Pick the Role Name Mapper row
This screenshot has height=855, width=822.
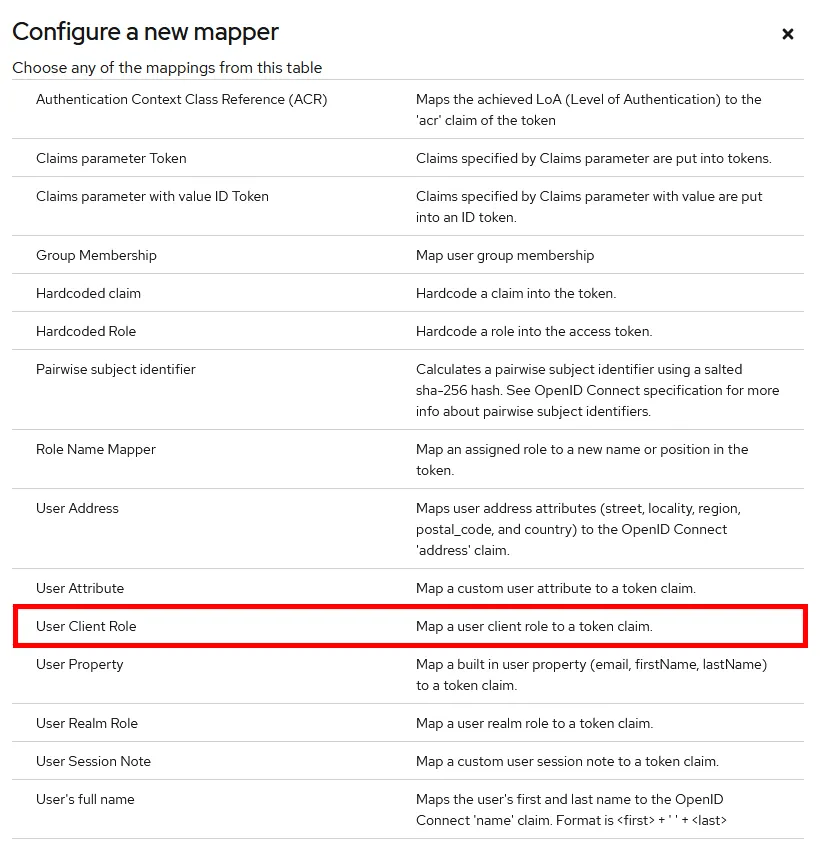point(96,449)
